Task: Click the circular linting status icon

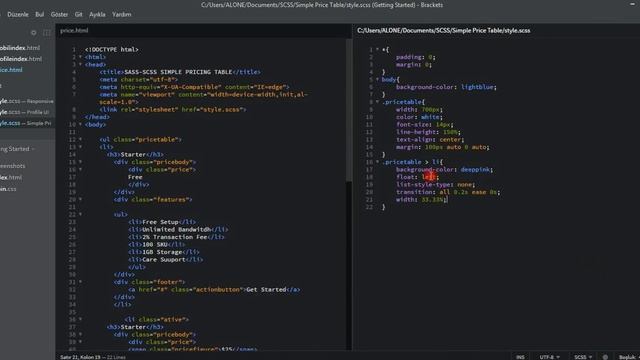Action: click(605, 357)
